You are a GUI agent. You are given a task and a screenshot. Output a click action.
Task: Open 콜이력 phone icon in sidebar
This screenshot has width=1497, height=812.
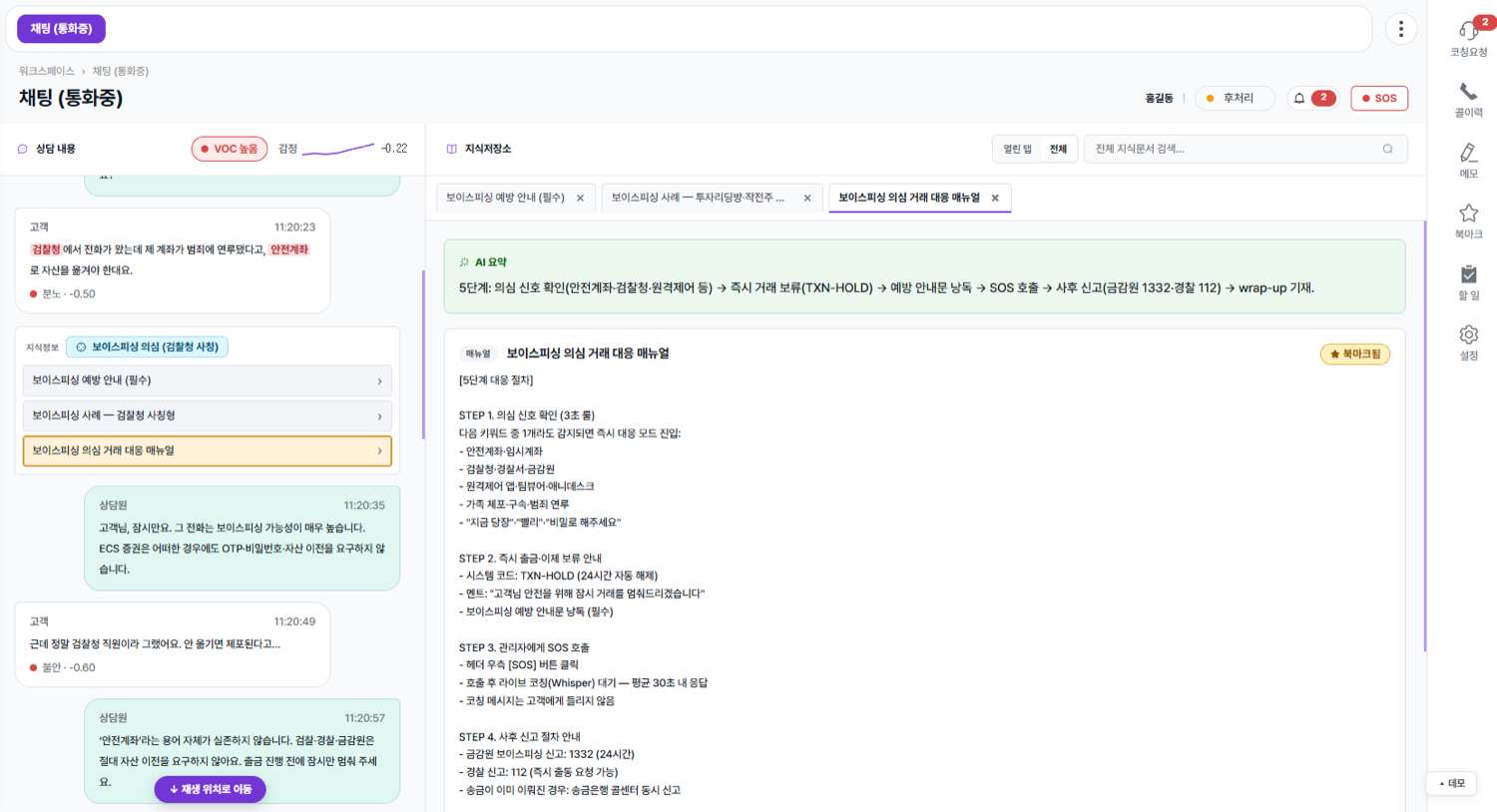1468,92
